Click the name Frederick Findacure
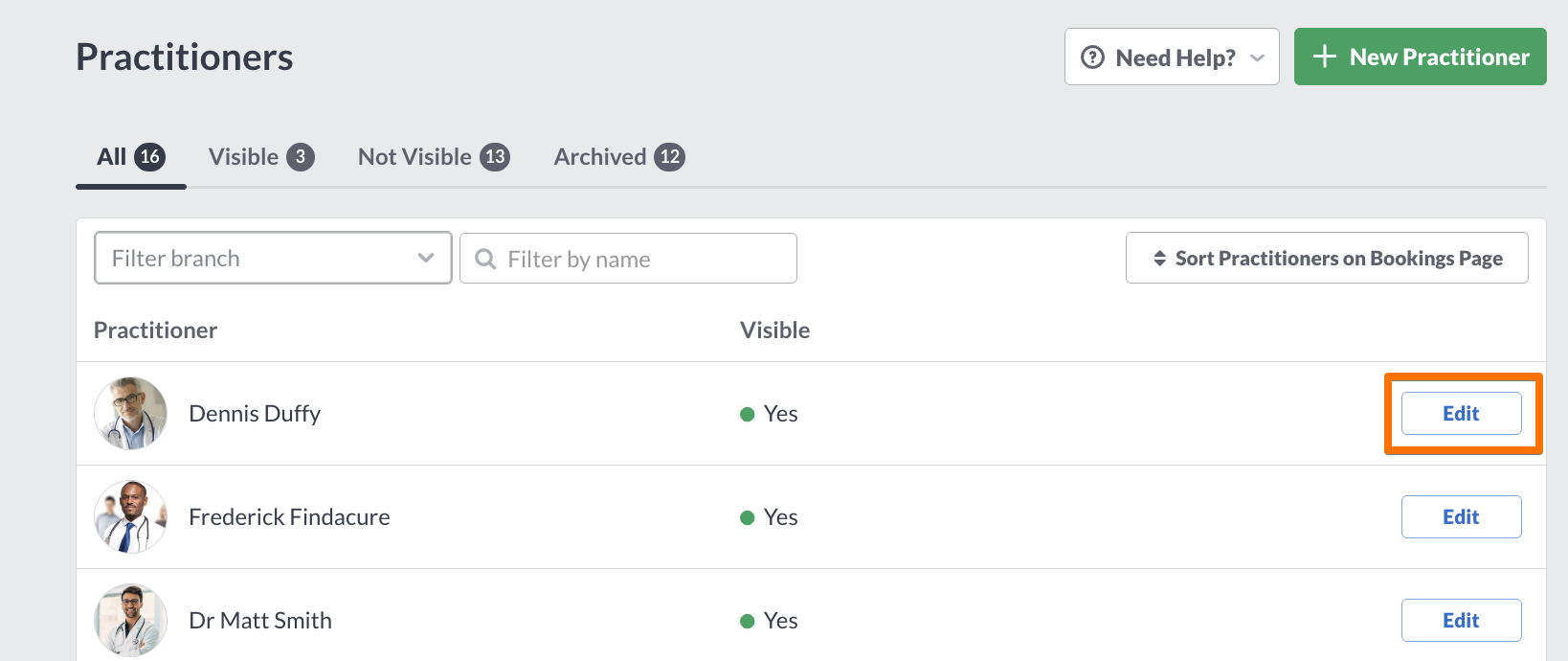 [x=289, y=517]
